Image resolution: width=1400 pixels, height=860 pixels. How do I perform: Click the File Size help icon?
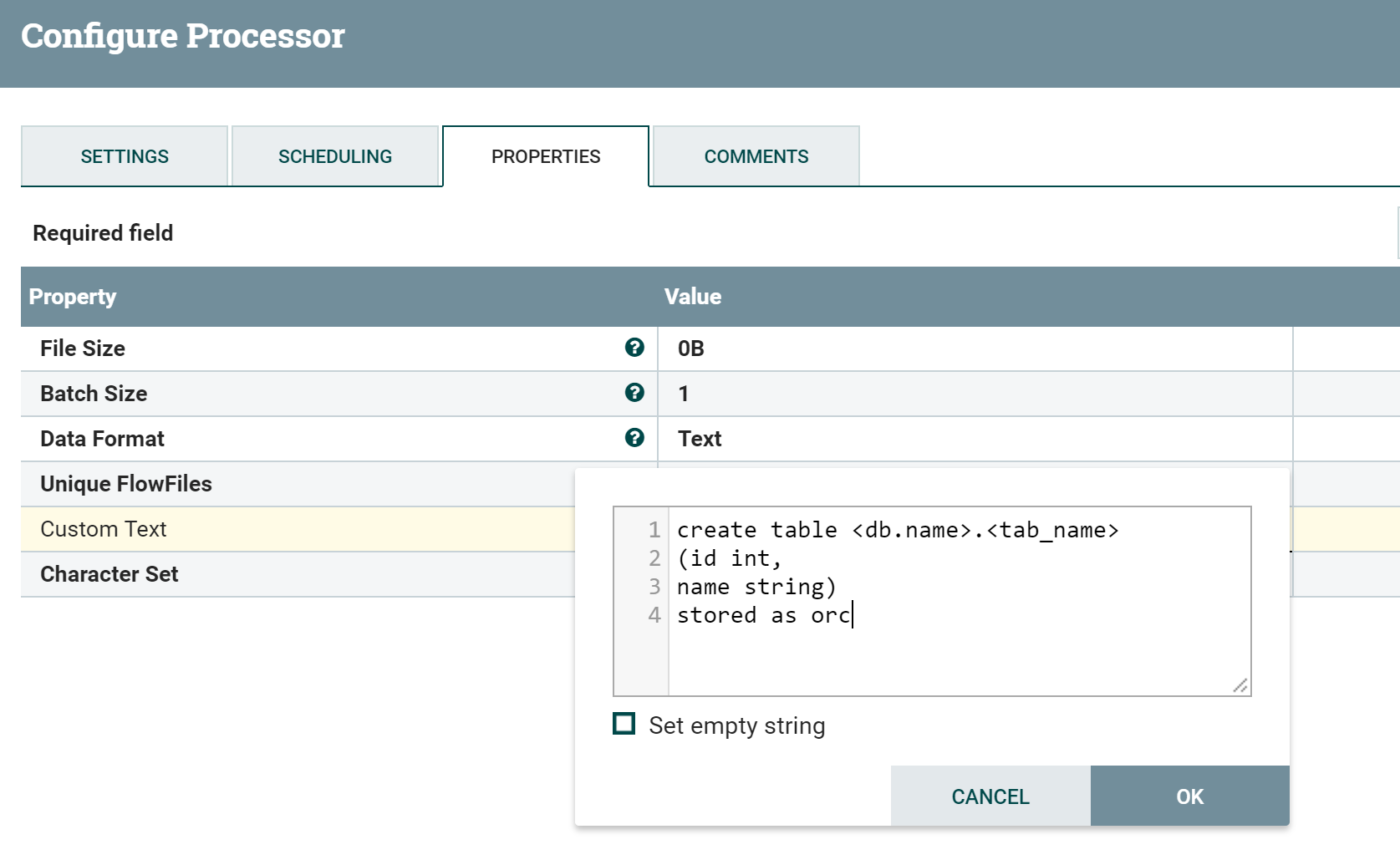pyautogui.click(x=634, y=348)
